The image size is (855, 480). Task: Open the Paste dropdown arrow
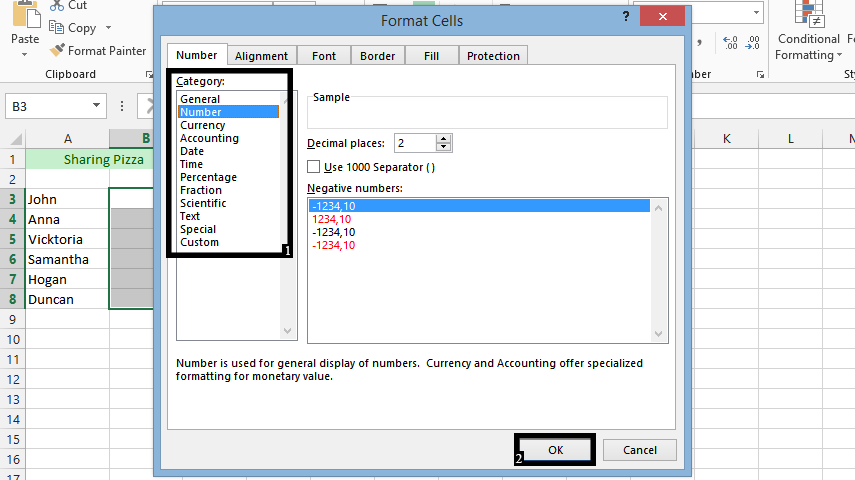(25, 54)
